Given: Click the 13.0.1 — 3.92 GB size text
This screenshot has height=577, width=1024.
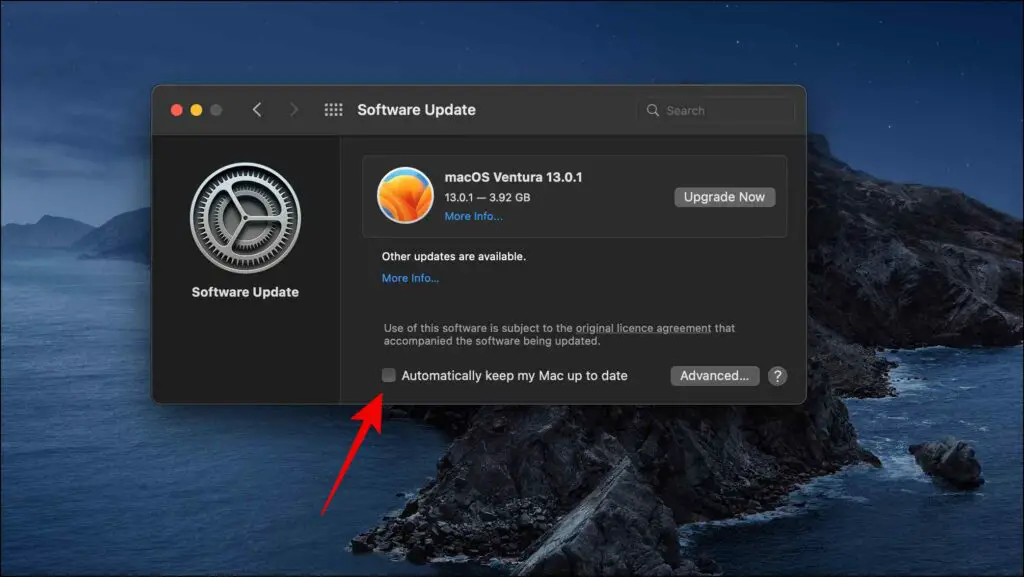Looking at the screenshot, I should [487, 197].
